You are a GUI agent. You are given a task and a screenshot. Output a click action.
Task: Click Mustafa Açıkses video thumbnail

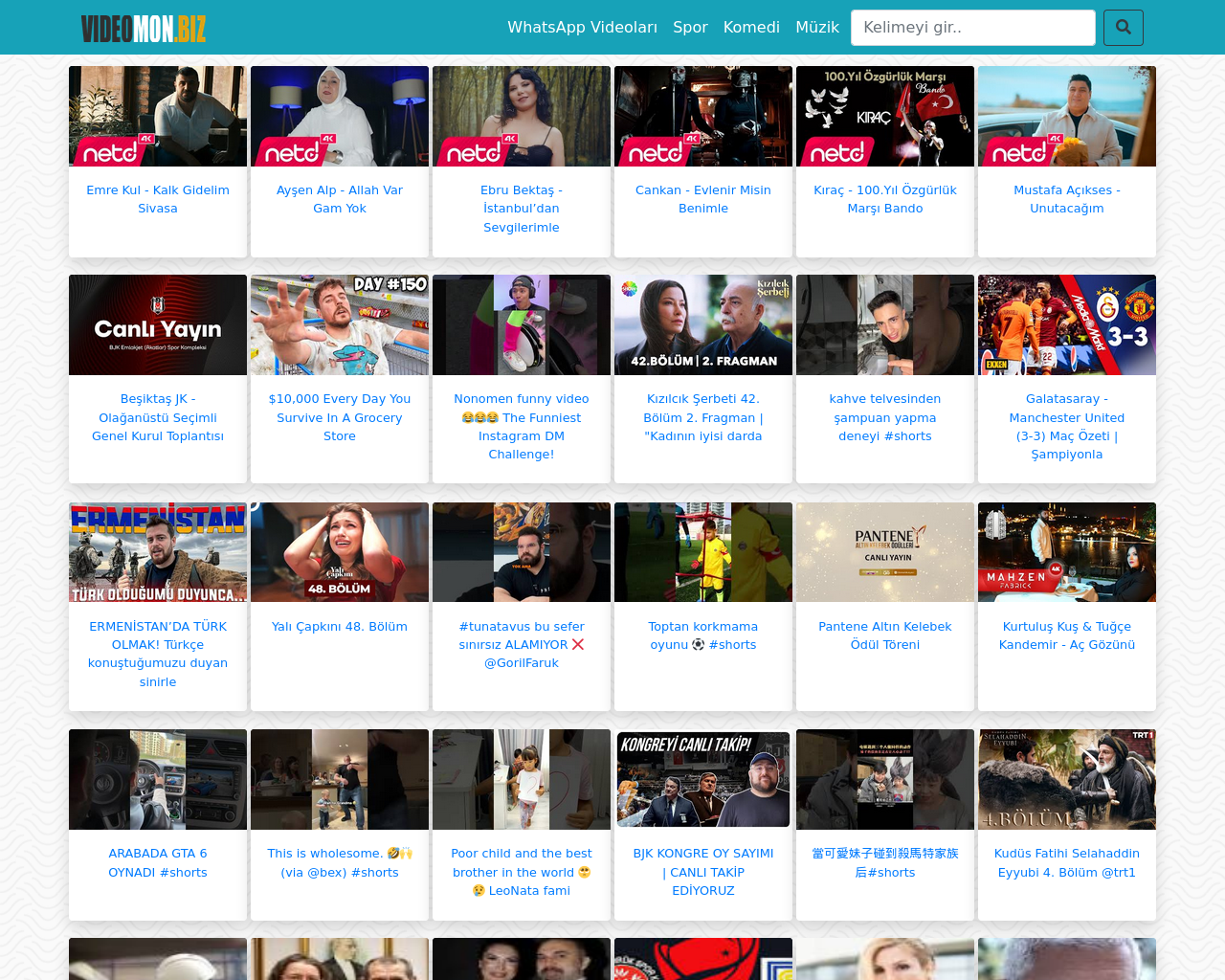[x=1067, y=116]
